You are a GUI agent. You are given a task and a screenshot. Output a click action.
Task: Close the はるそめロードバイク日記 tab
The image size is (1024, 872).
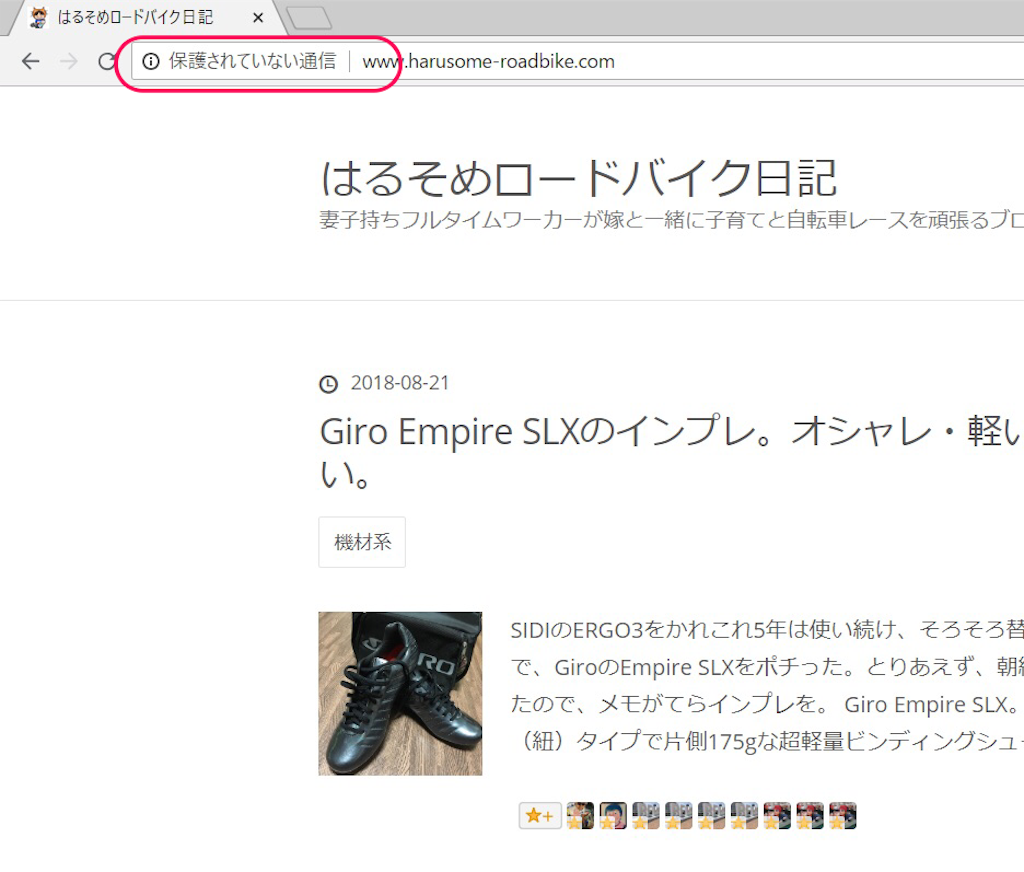(x=258, y=18)
